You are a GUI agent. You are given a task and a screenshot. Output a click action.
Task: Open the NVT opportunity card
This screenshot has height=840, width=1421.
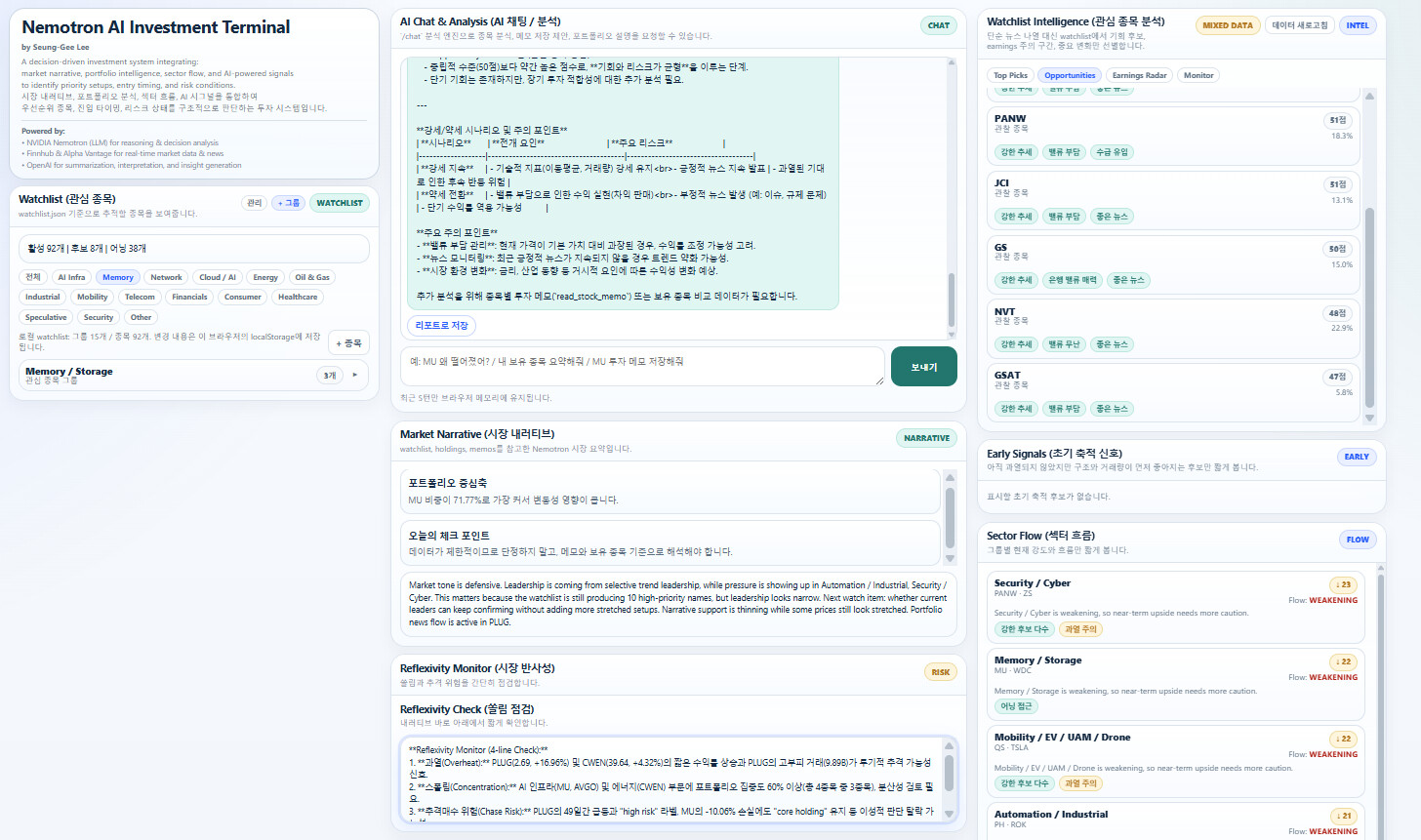tap(1173, 328)
